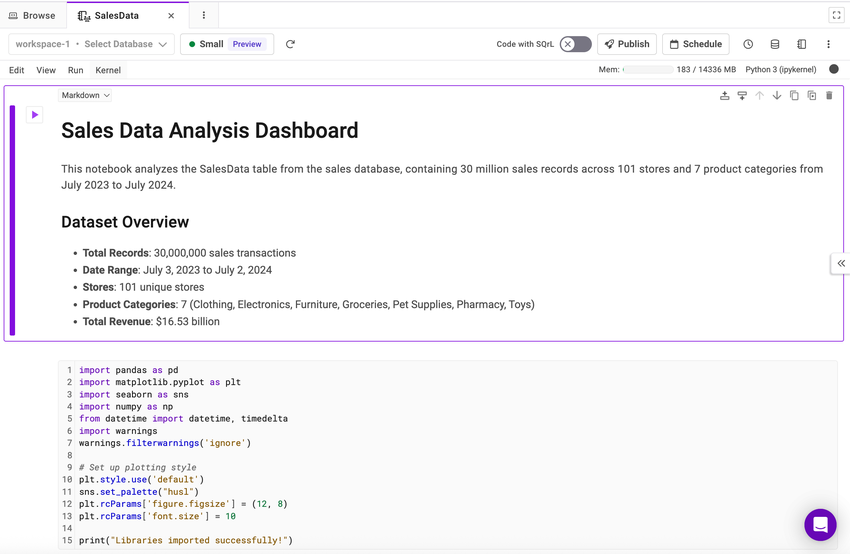Run the markdown cell with play button
Viewport: 850px width, 554px height.
coord(35,115)
